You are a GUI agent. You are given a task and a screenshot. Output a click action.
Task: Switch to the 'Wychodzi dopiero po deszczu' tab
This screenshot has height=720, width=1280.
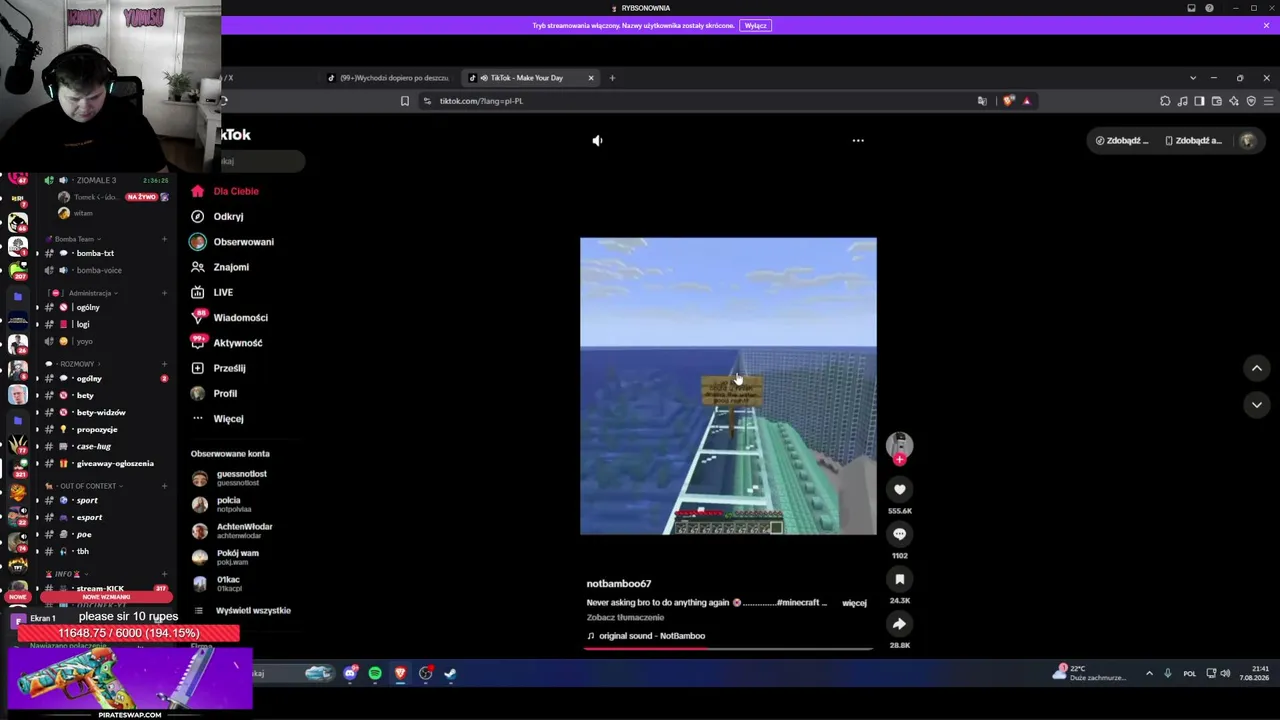coord(389,78)
